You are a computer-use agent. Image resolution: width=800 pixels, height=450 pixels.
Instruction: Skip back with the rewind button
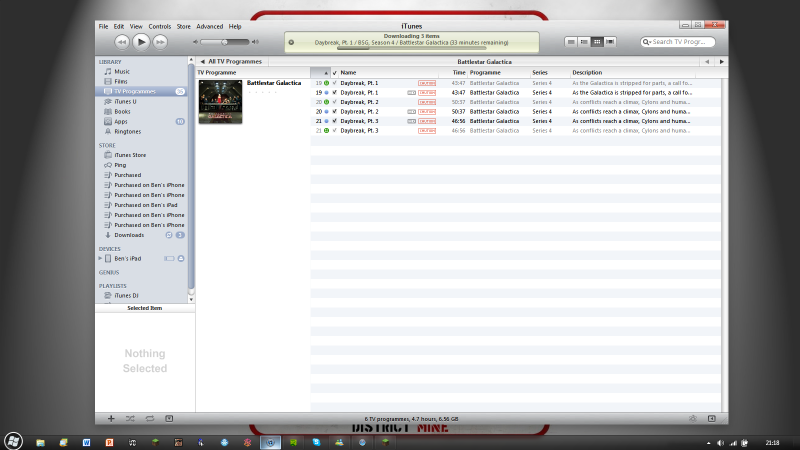pos(121,42)
